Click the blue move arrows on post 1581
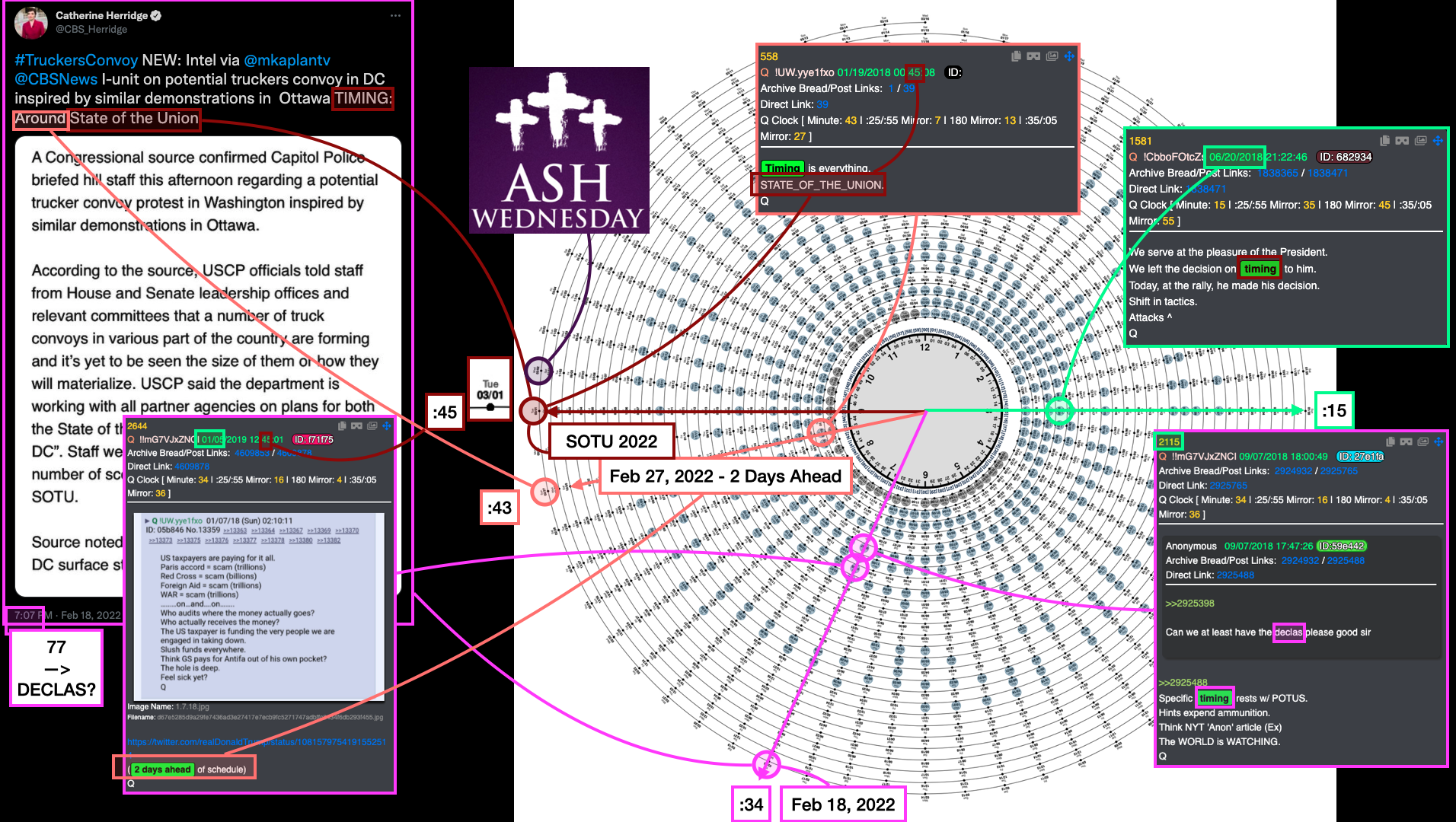Viewport: 1456px width, 822px height. click(1438, 141)
